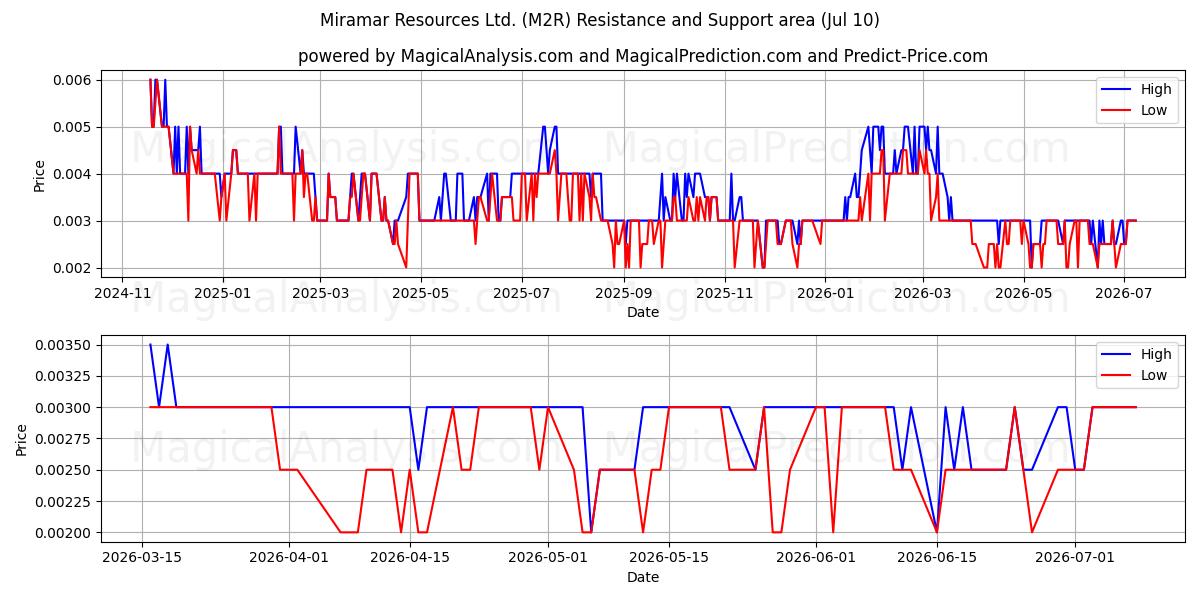
Task: Click the '2025-03' tick label on the top chart
Action: (x=320, y=294)
